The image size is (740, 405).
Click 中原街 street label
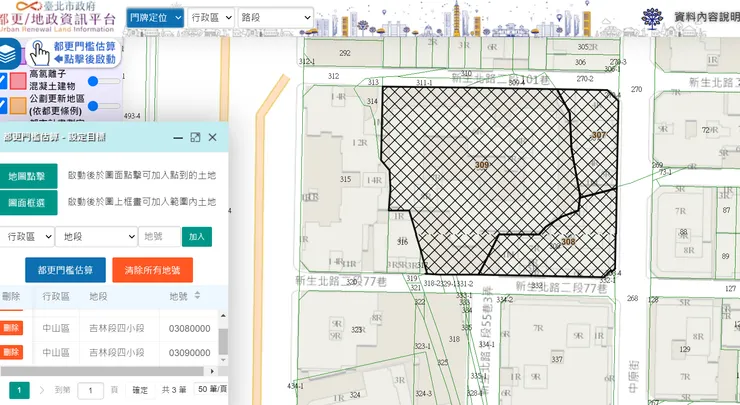634,376
